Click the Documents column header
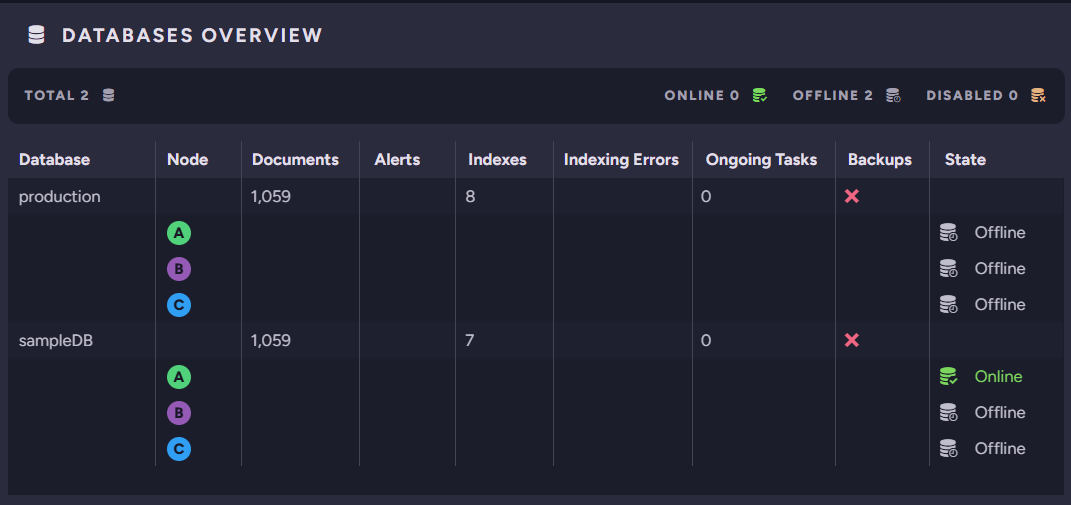The height and width of the screenshot is (505, 1071). click(x=296, y=160)
